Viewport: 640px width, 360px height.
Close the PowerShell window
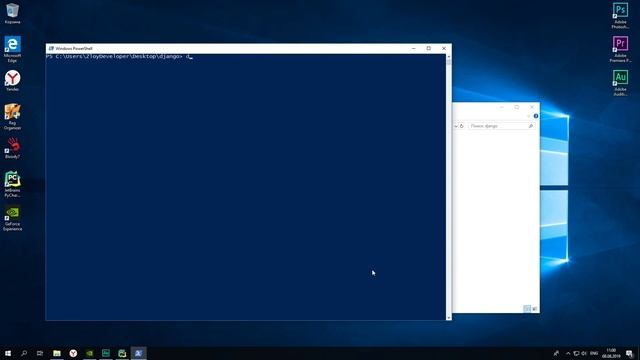click(x=444, y=48)
